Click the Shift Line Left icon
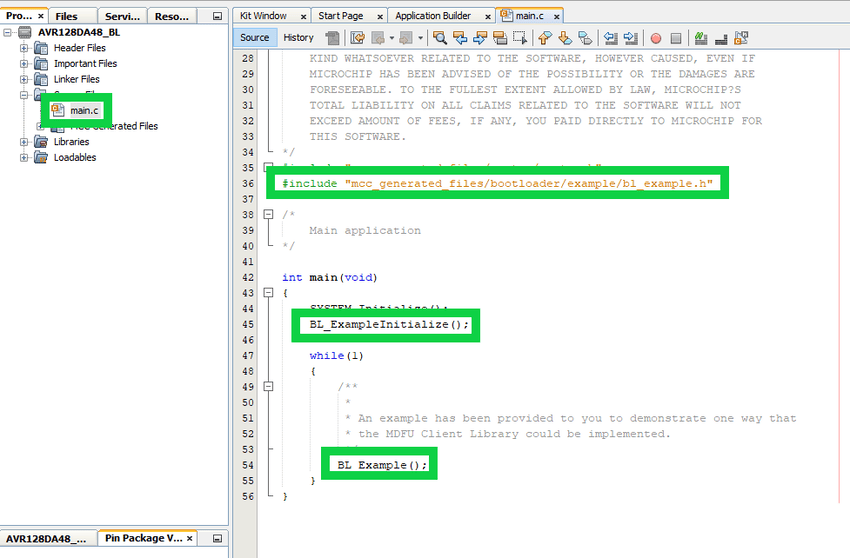Screen dimensions: 850x558 (610, 38)
